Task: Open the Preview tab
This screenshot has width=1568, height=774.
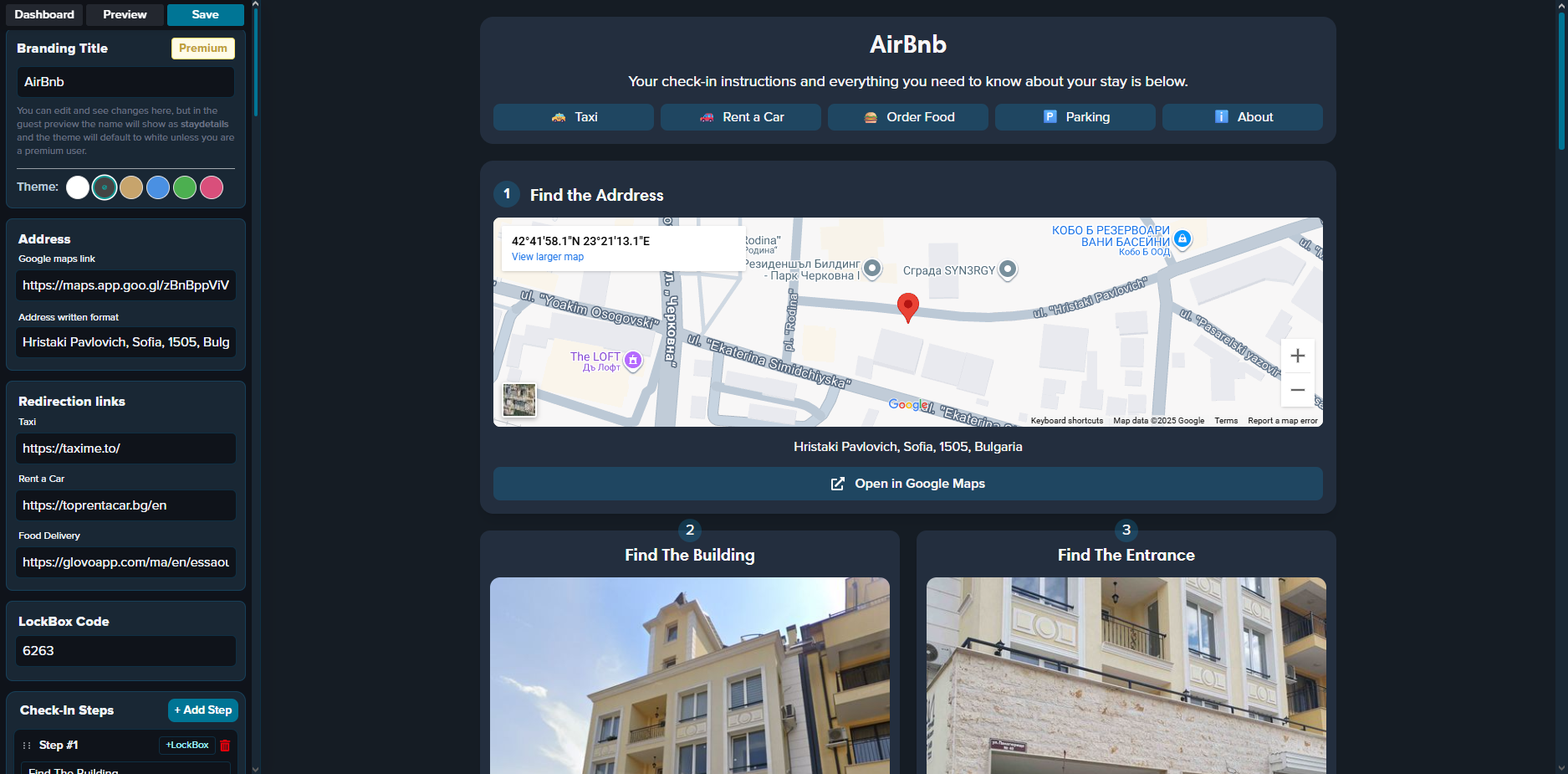Action: pyautogui.click(x=125, y=15)
